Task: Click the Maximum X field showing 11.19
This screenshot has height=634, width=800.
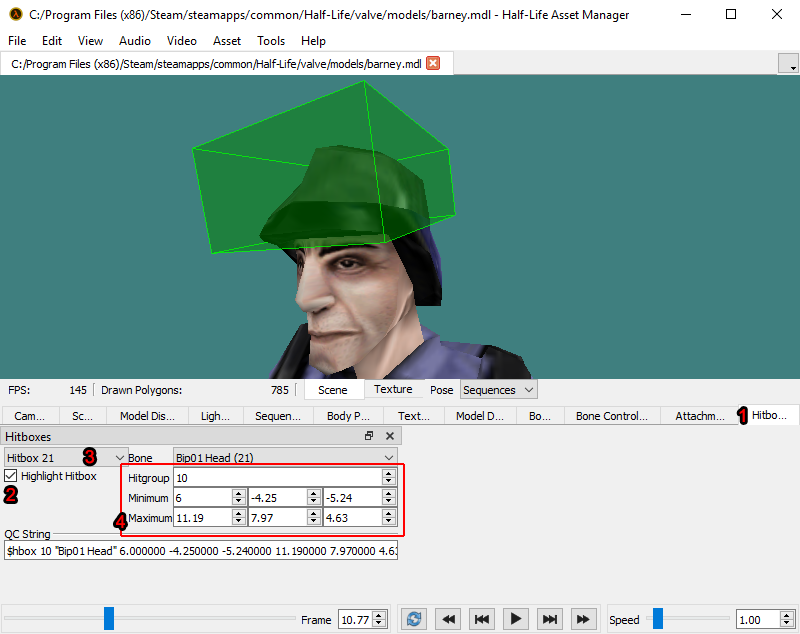Action: click(203, 517)
